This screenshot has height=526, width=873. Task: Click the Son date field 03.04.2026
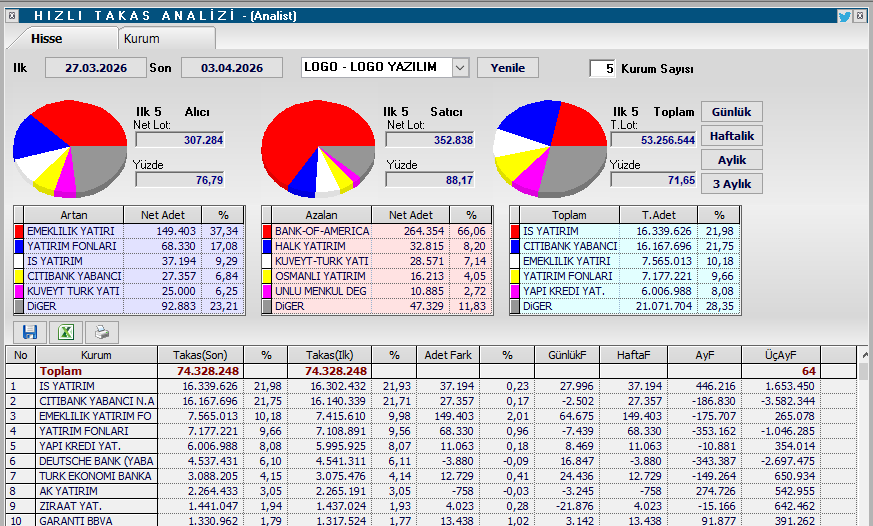[x=232, y=68]
